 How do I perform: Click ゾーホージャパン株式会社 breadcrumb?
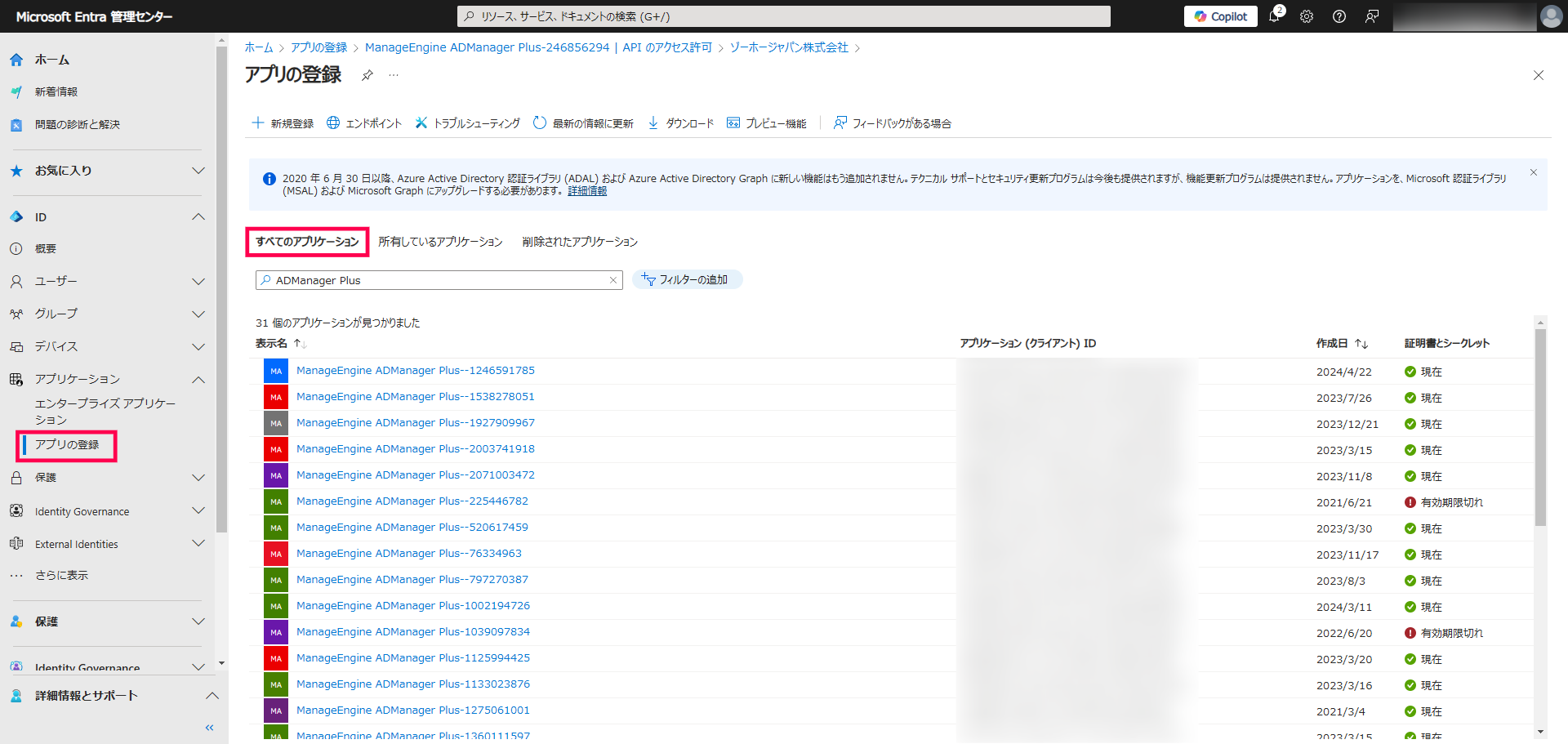click(x=789, y=47)
